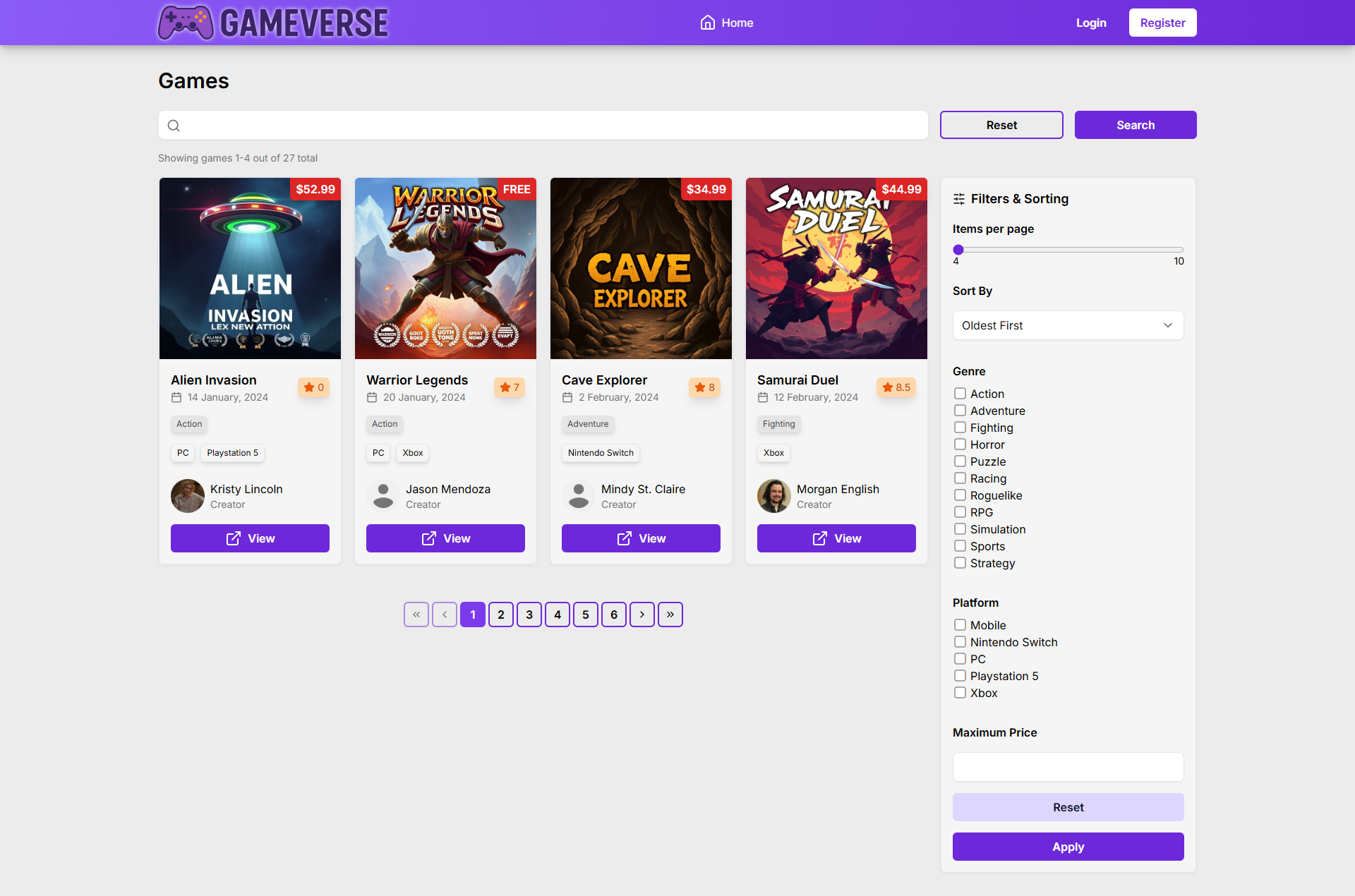Click Warrior Legends star rating badge
This screenshot has width=1355, height=896.
click(x=509, y=387)
